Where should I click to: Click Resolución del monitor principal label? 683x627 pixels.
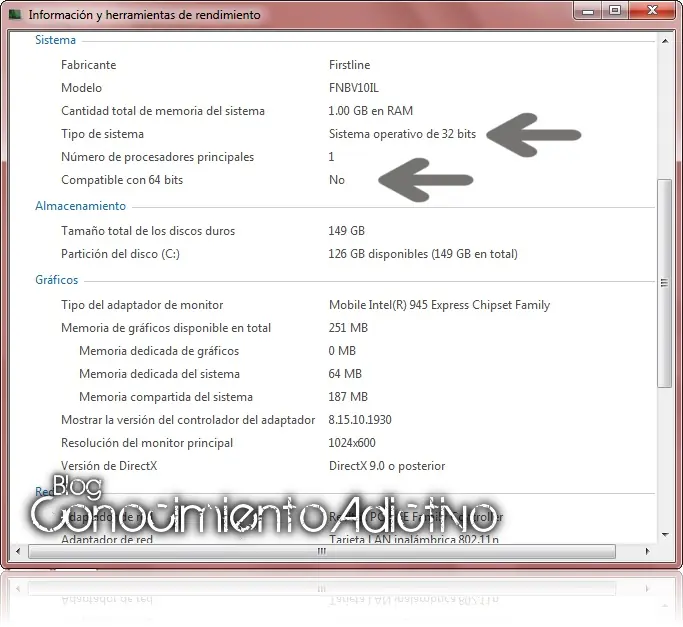[147, 443]
